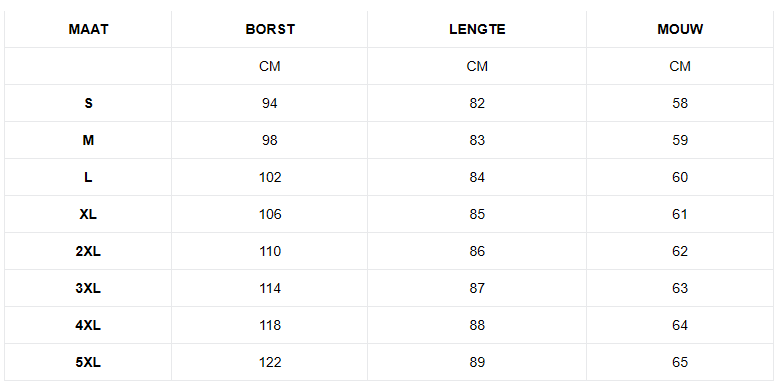780x388 pixels.
Task: Select the 4XL size label
Action: 88,325
